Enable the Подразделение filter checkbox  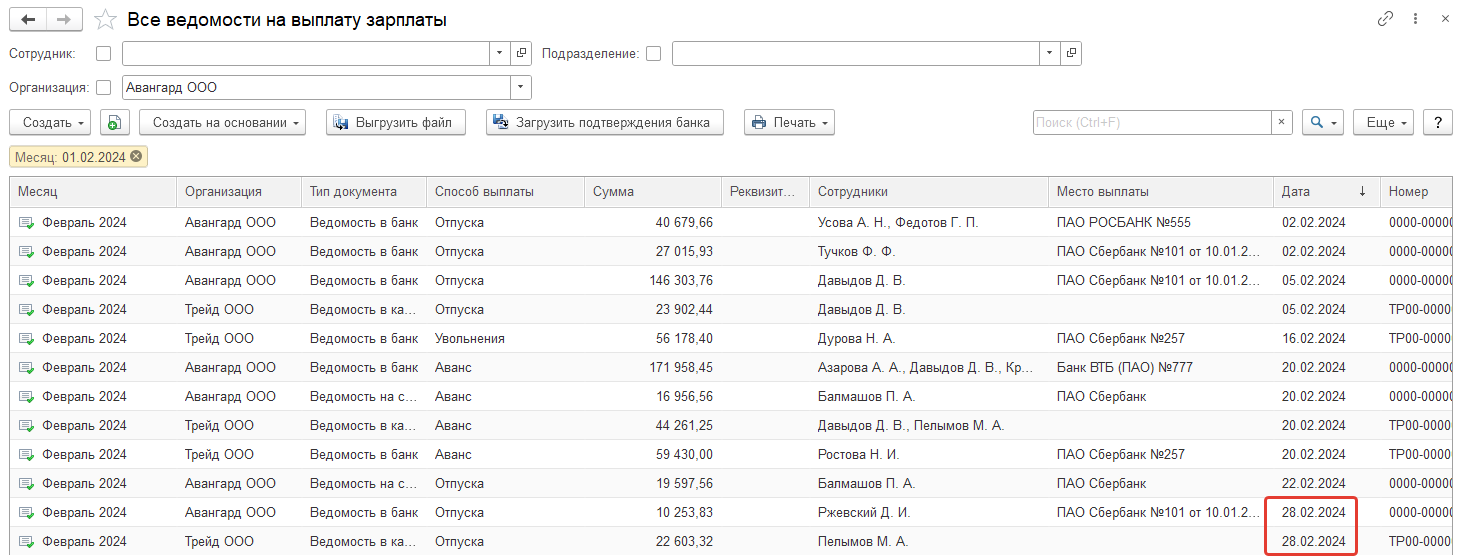click(653, 54)
